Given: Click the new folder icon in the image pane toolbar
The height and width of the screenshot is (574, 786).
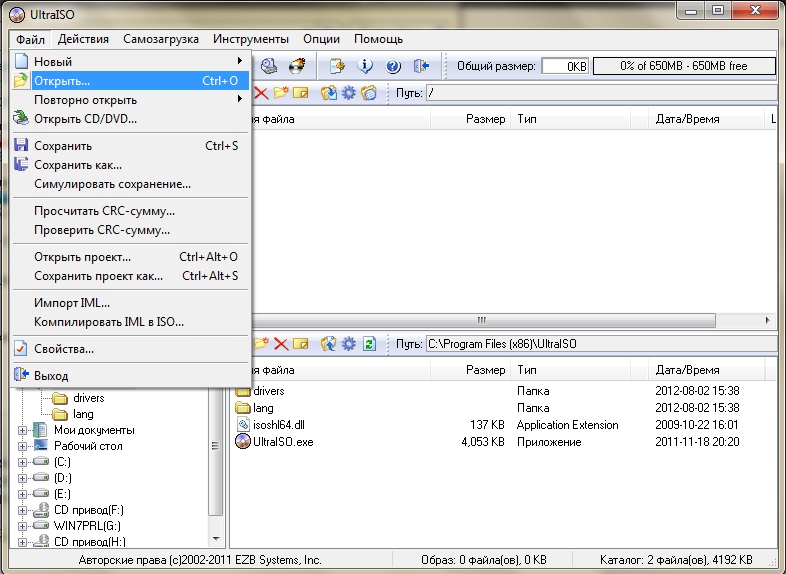Looking at the screenshot, I should [281, 93].
